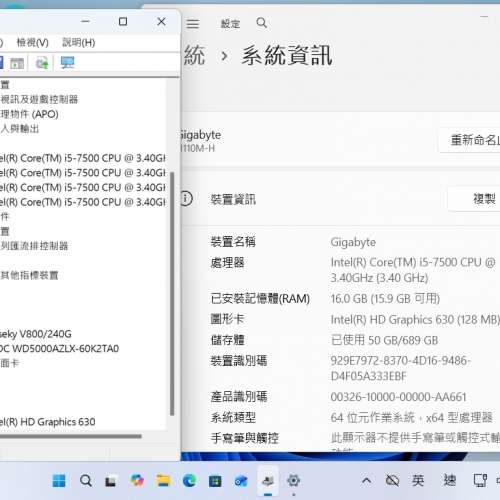Click the 處理器 label row
This screenshot has width=500, height=500.
227,263
